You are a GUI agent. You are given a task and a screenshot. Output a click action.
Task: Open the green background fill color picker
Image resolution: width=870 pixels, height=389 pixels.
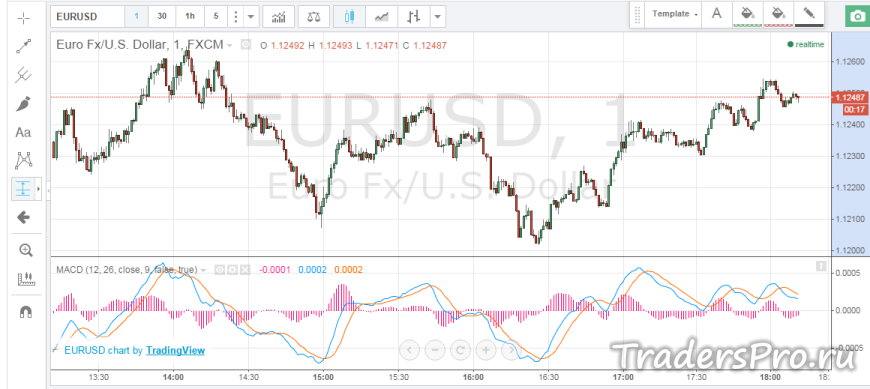(747, 14)
